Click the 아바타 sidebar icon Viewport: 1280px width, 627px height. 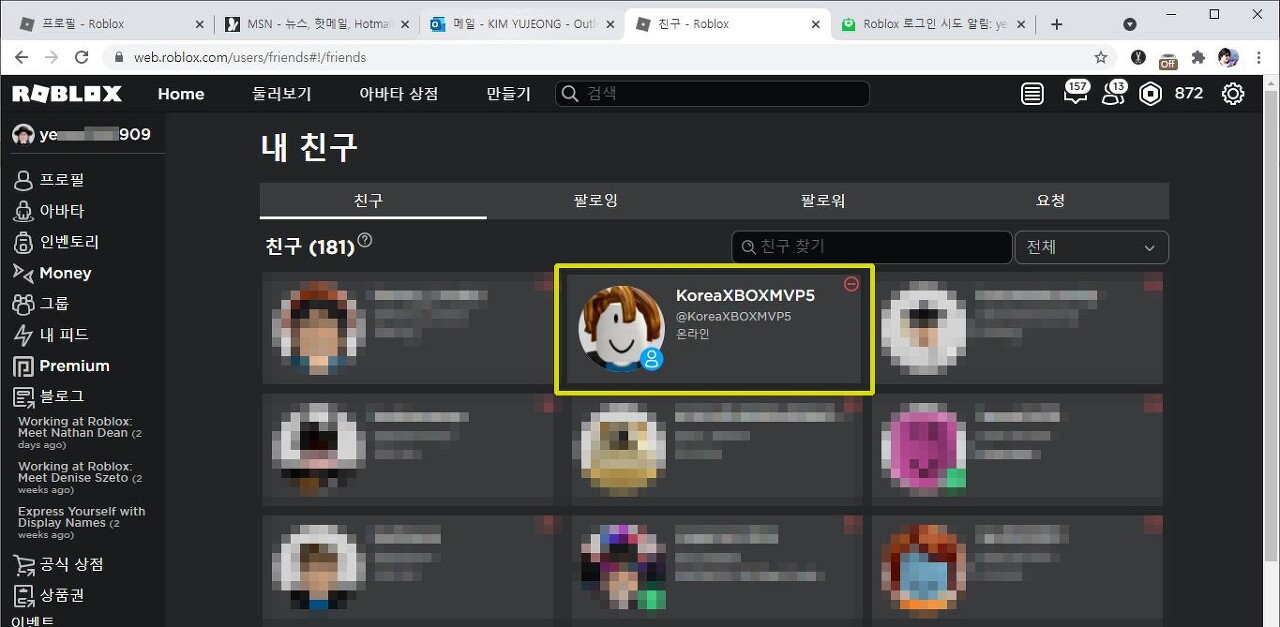23,211
